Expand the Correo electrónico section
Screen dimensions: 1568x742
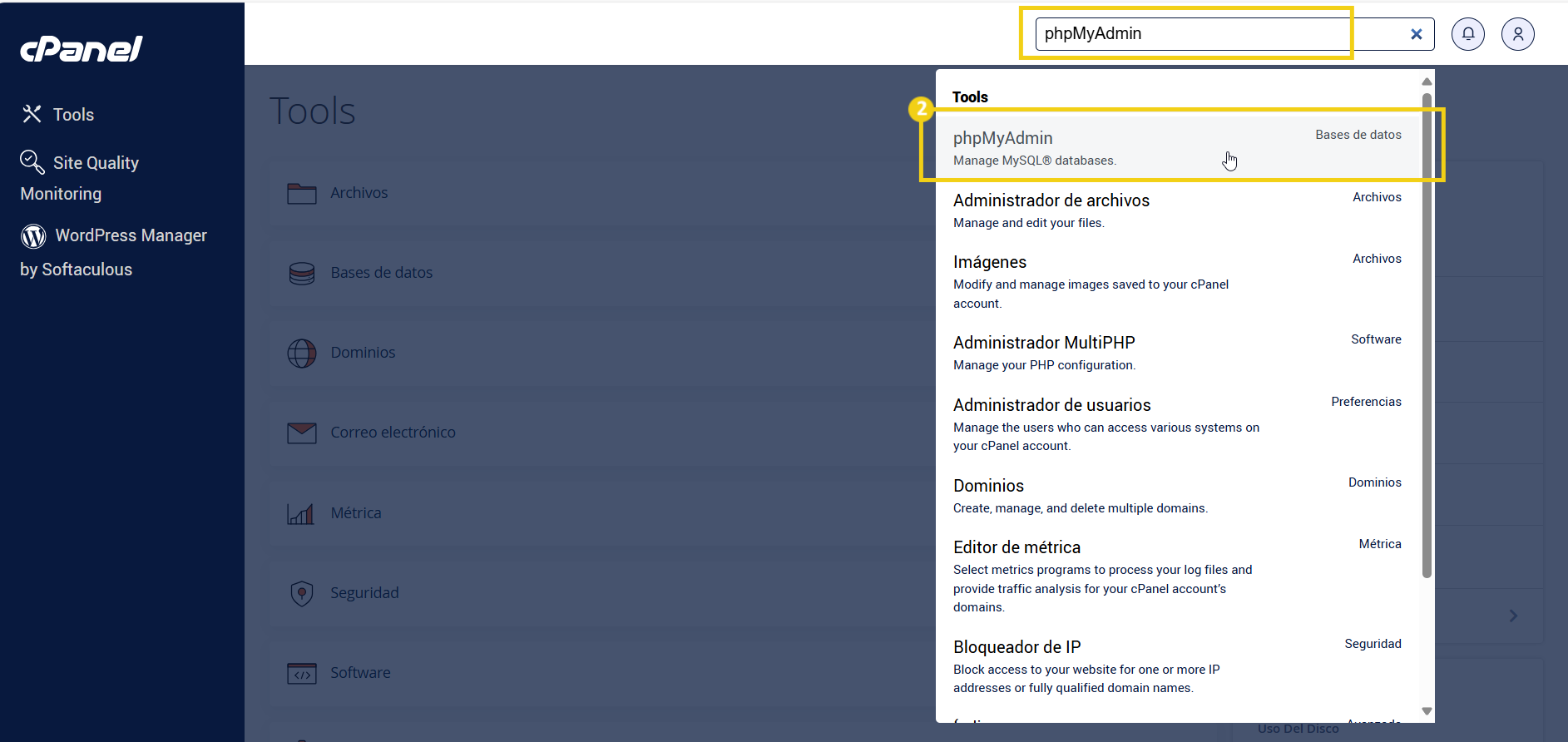tap(393, 433)
